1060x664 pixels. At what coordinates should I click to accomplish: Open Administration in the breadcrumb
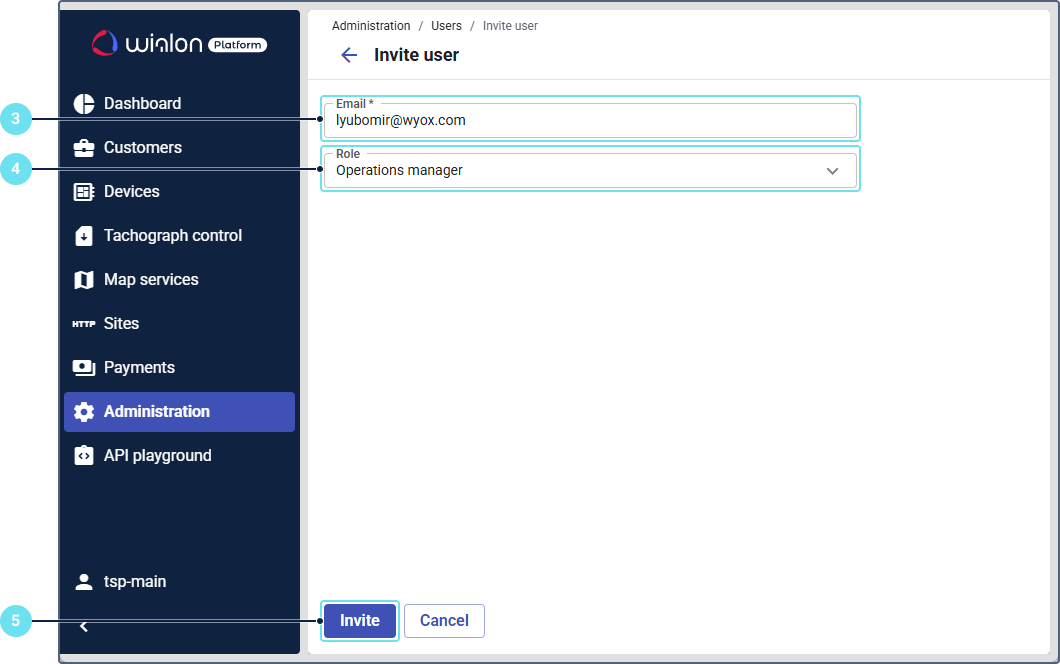pyautogui.click(x=371, y=26)
